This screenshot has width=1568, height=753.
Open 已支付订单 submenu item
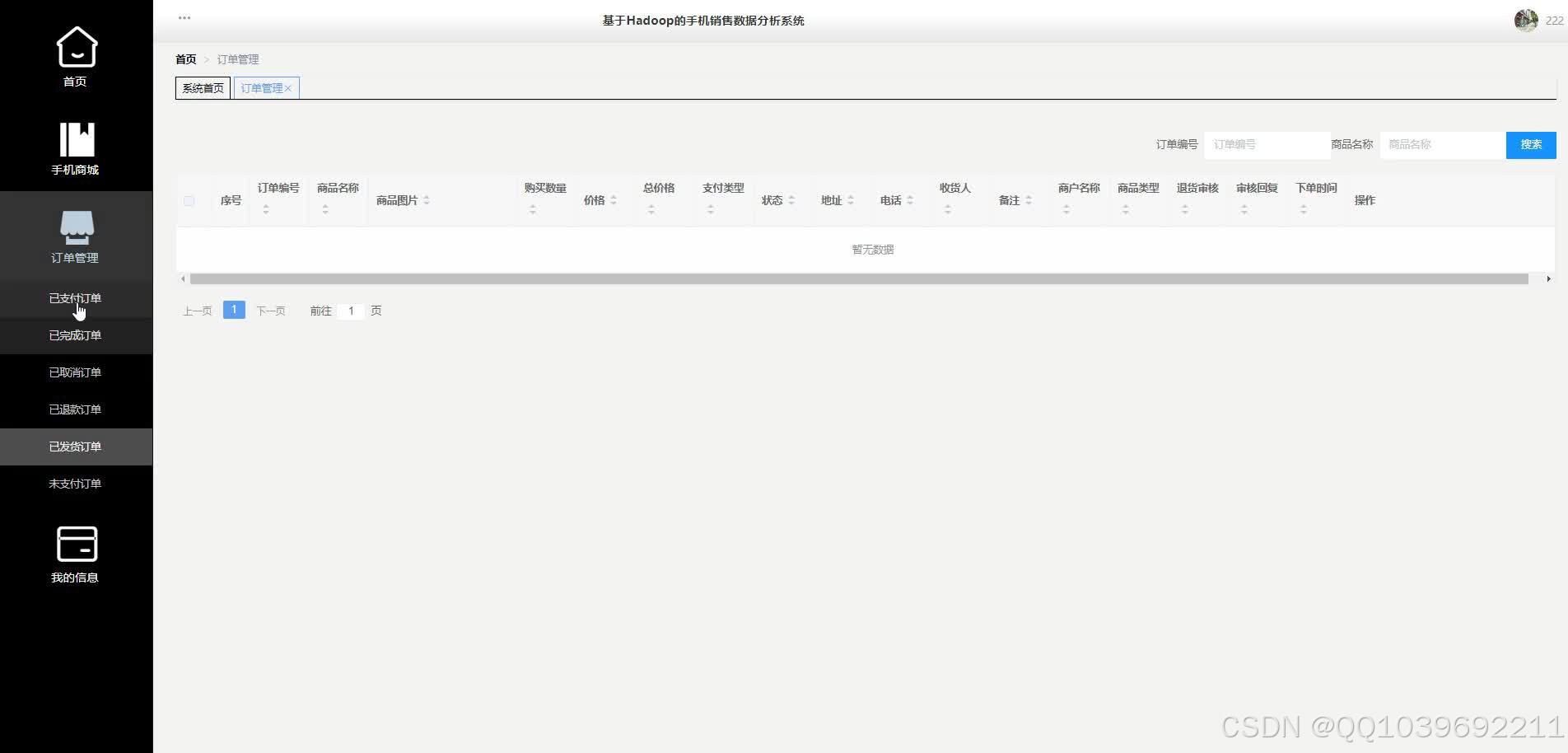76,298
